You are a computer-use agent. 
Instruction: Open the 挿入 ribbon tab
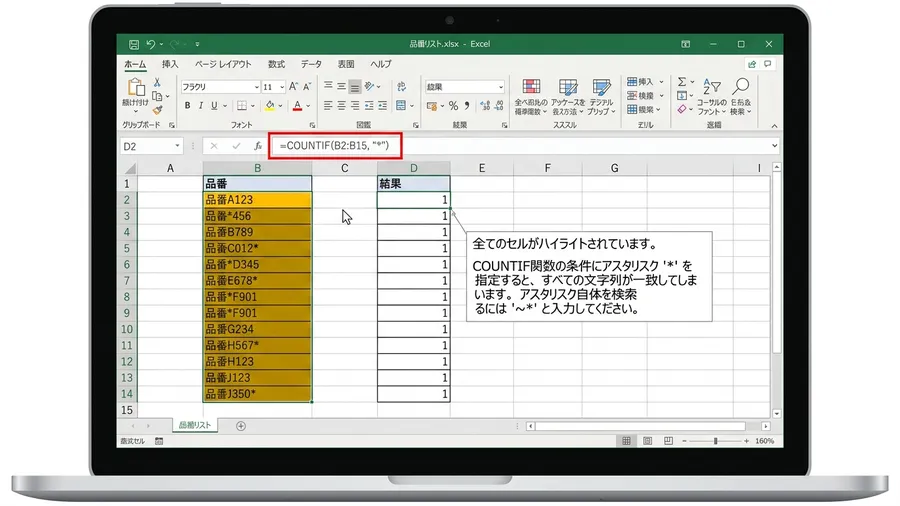coord(170,64)
